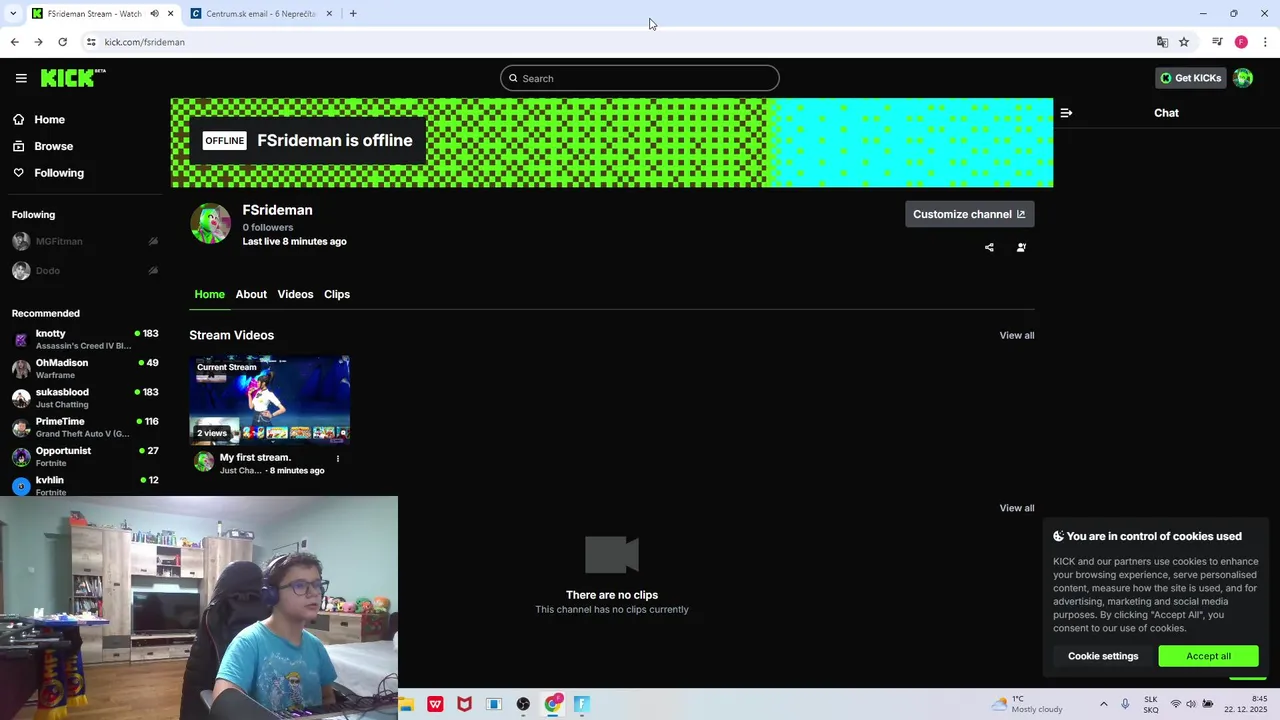Open volume control in system tray

[x=1191, y=704]
